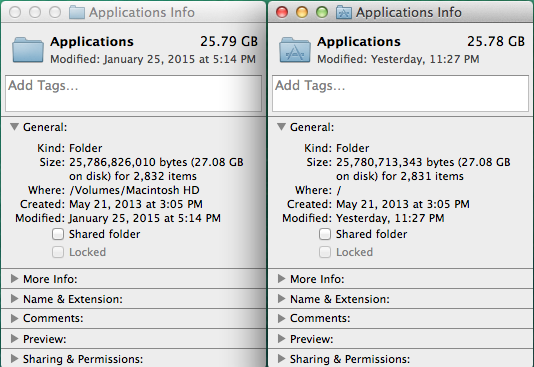Click the 25.79 GB size text
The width and height of the screenshot is (534, 367).
(229, 42)
